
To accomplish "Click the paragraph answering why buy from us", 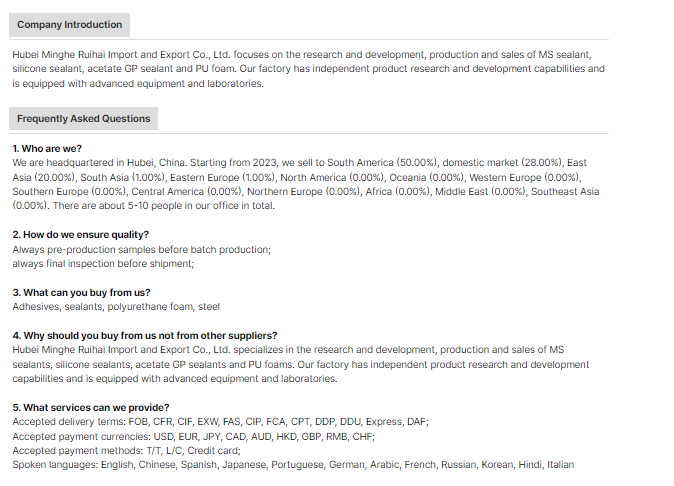I will (x=300, y=364).
